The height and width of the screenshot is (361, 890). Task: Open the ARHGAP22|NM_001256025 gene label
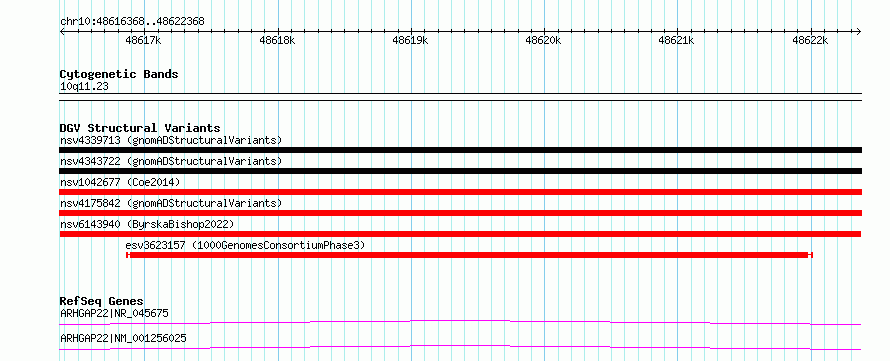(x=123, y=339)
